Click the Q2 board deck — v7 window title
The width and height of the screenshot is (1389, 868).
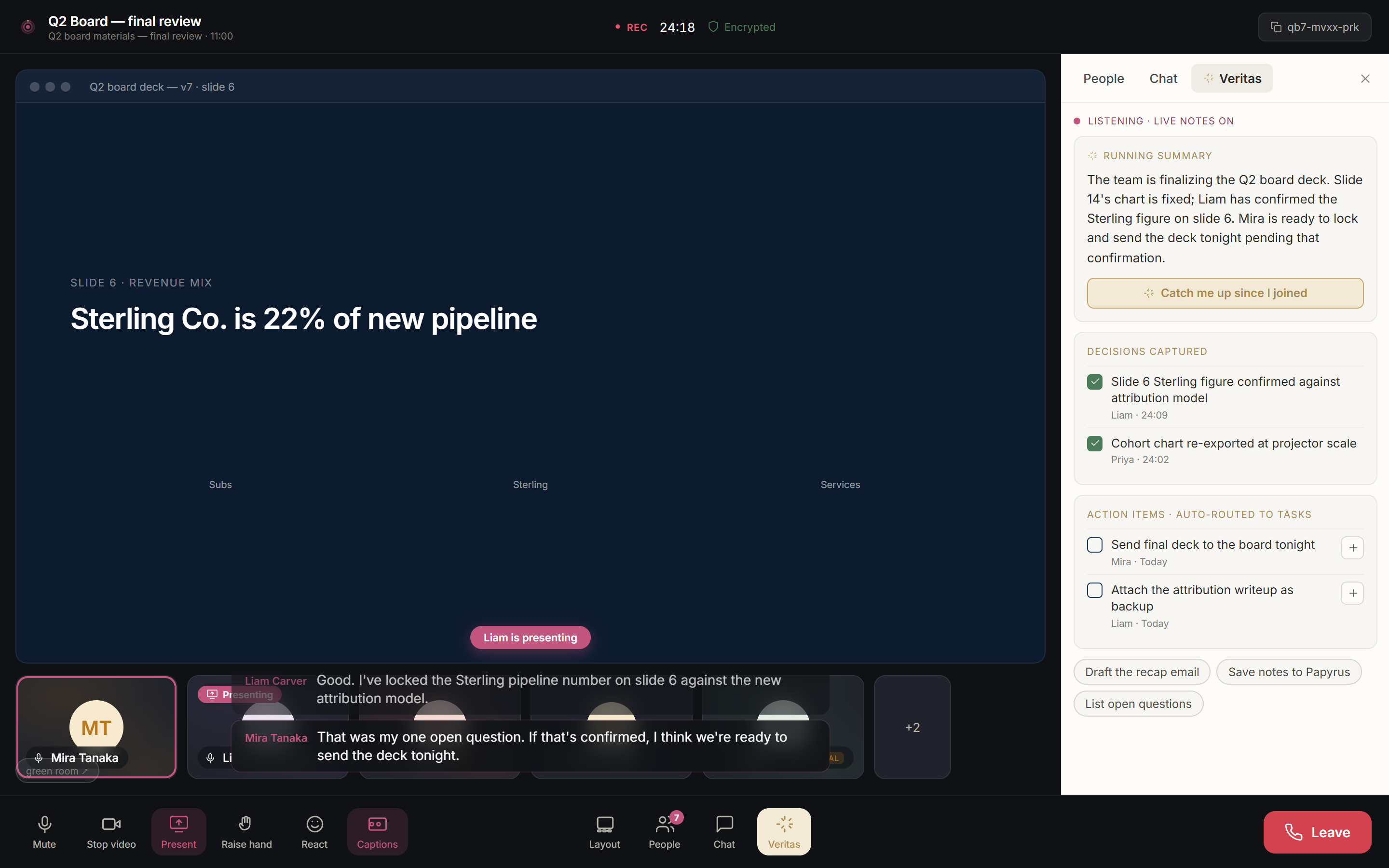[x=162, y=87]
